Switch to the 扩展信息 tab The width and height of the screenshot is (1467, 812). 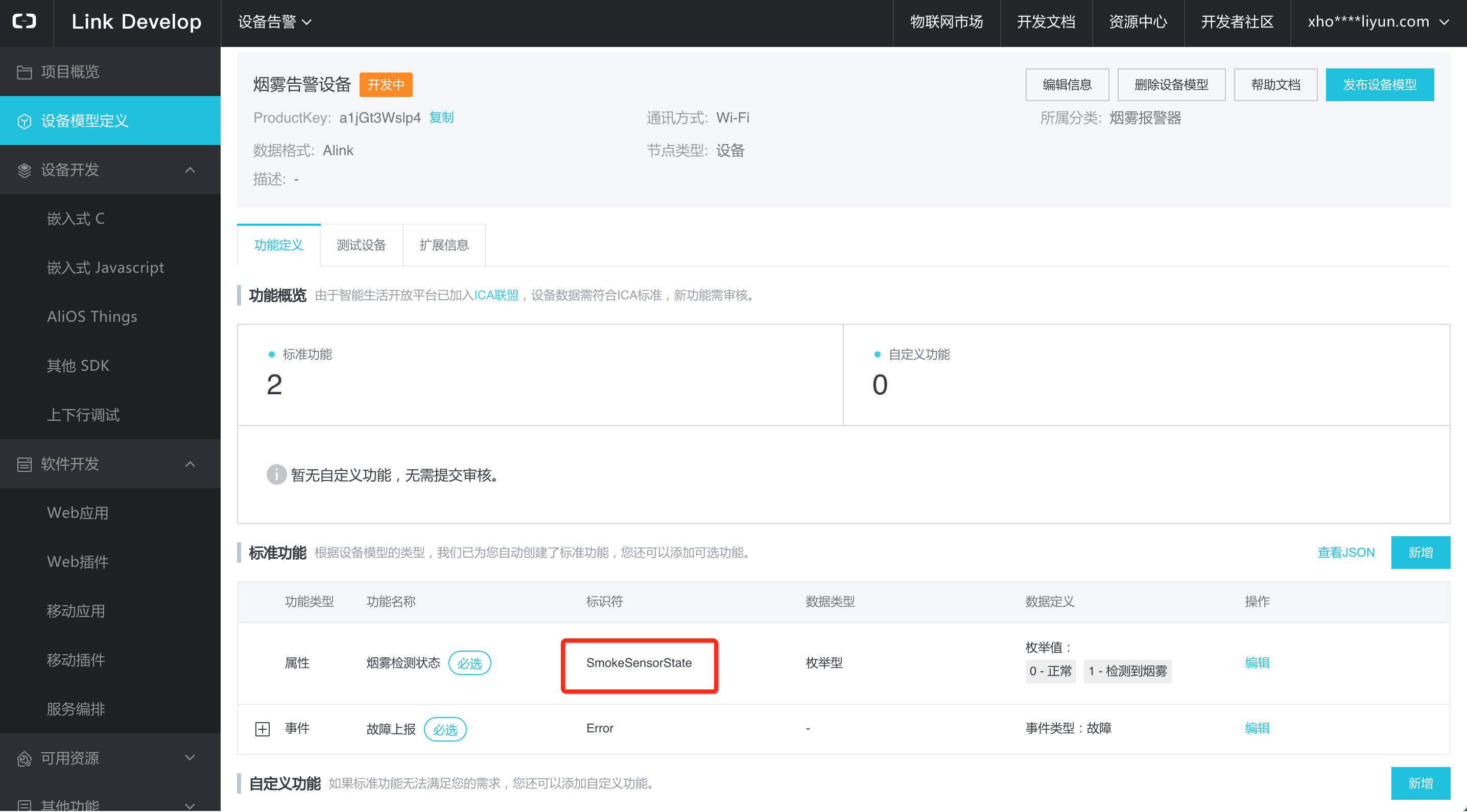click(444, 245)
